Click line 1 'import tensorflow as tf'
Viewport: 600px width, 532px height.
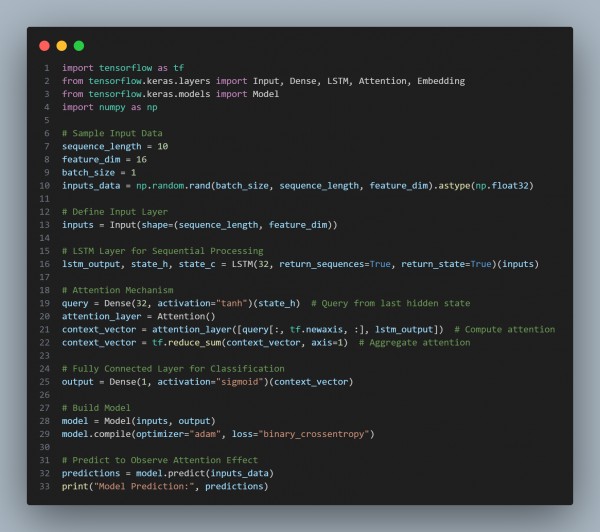(x=123, y=68)
